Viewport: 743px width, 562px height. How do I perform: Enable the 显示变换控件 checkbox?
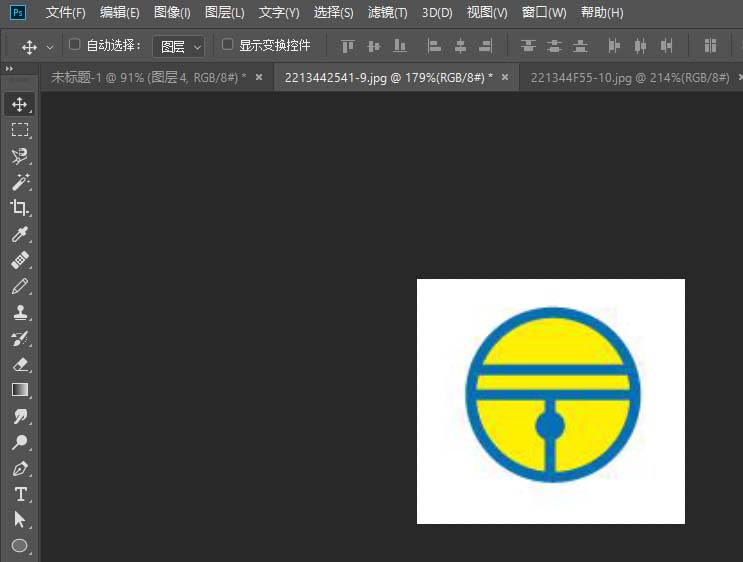[227, 45]
